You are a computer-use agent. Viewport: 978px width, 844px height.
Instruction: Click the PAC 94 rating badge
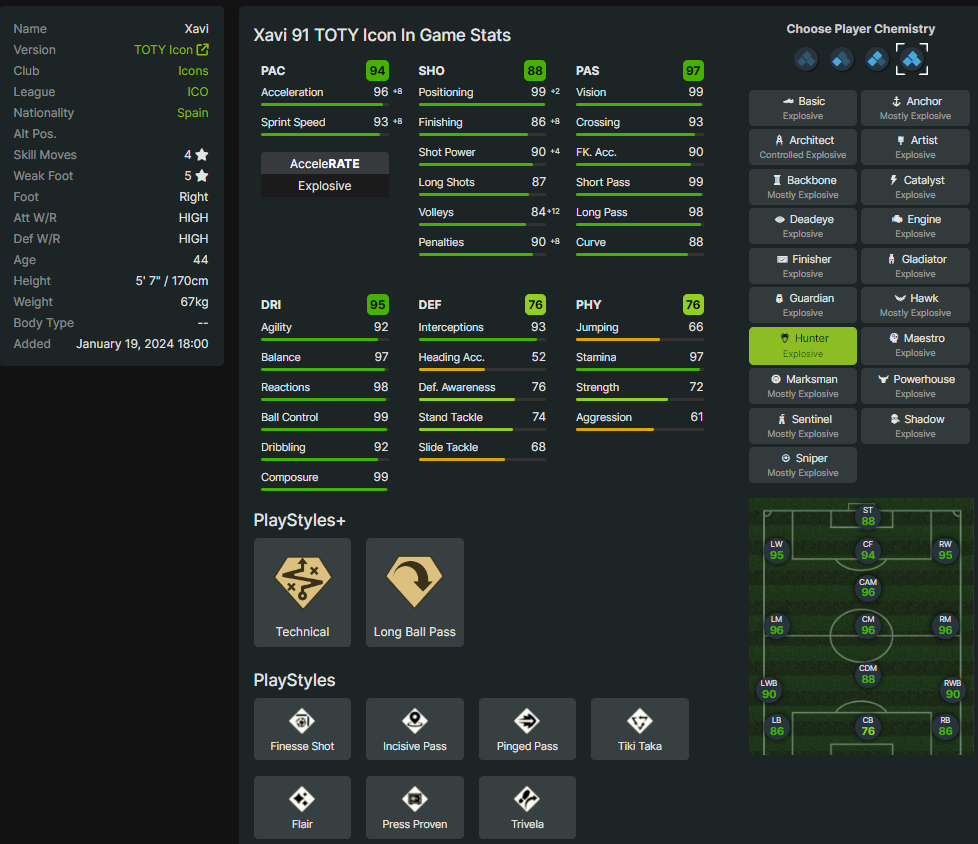point(377,70)
